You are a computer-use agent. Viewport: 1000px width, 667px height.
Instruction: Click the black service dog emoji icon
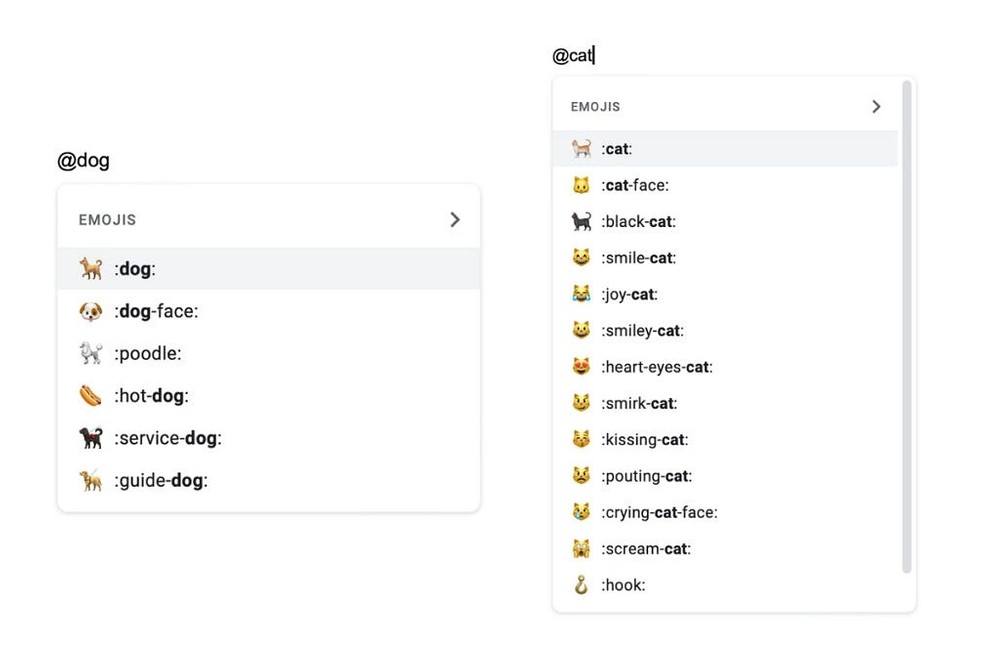(91, 438)
